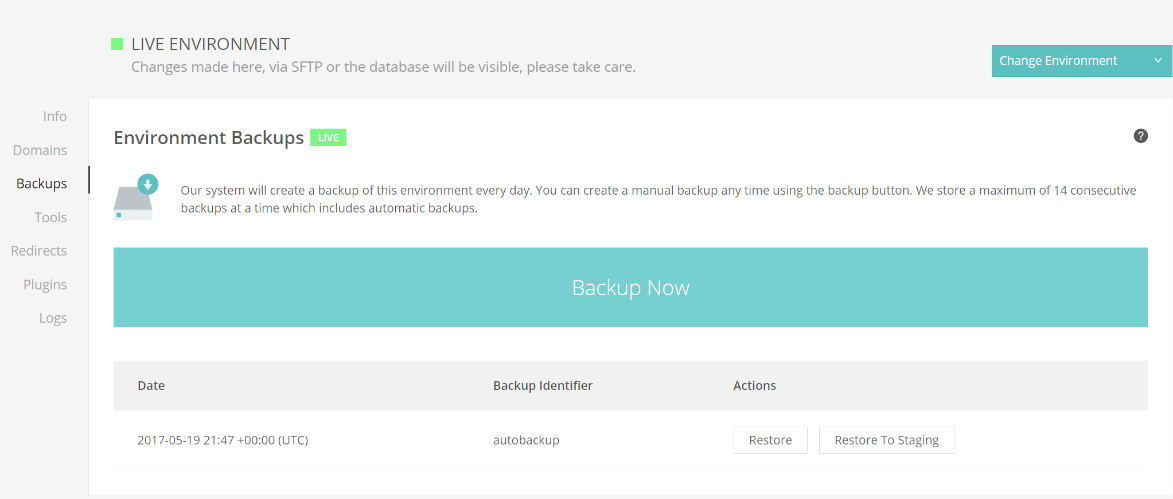Open the Info sidebar section
Screen dimensions: 1173x499
(55, 117)
